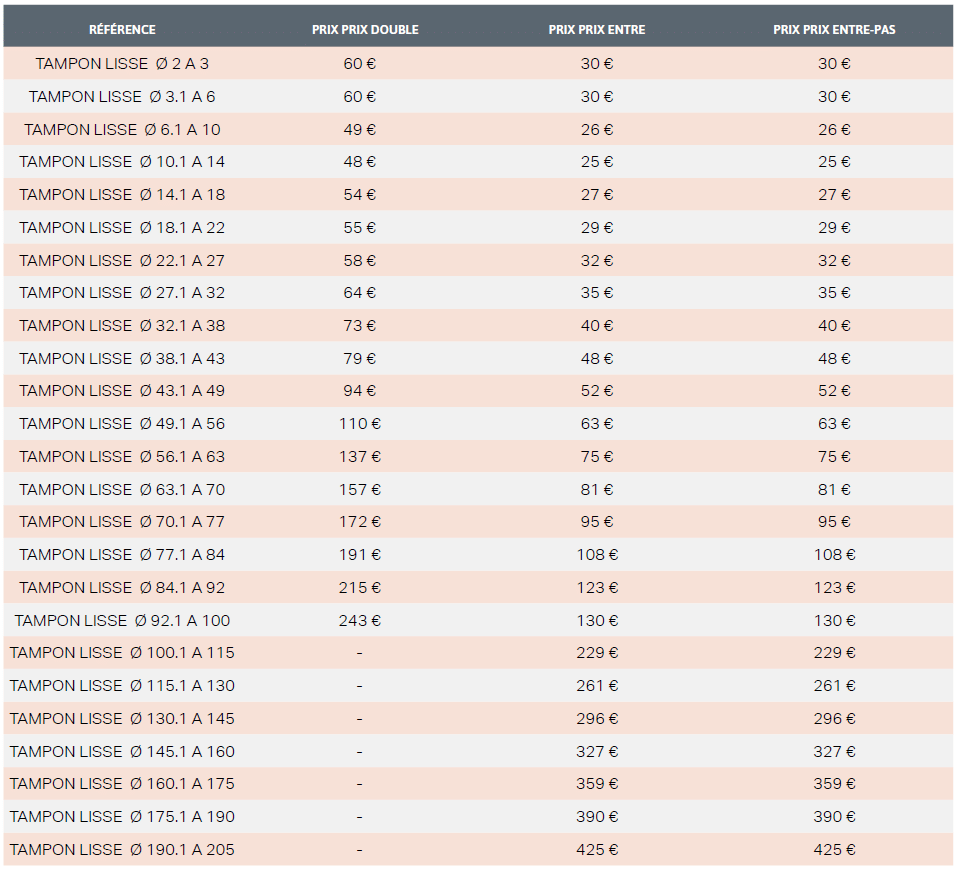Click the 191 € double price cell

(360, 555)
